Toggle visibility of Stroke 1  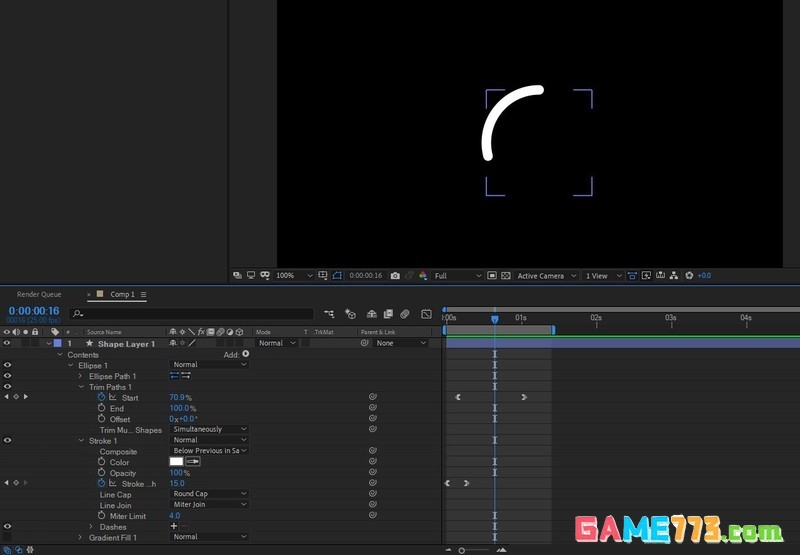(7, 440)
